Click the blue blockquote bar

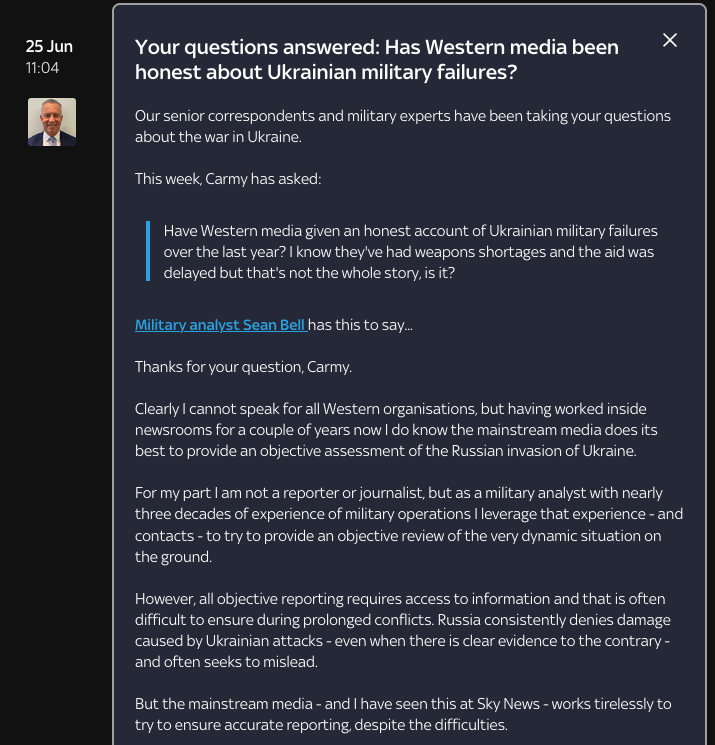point(147,251)
